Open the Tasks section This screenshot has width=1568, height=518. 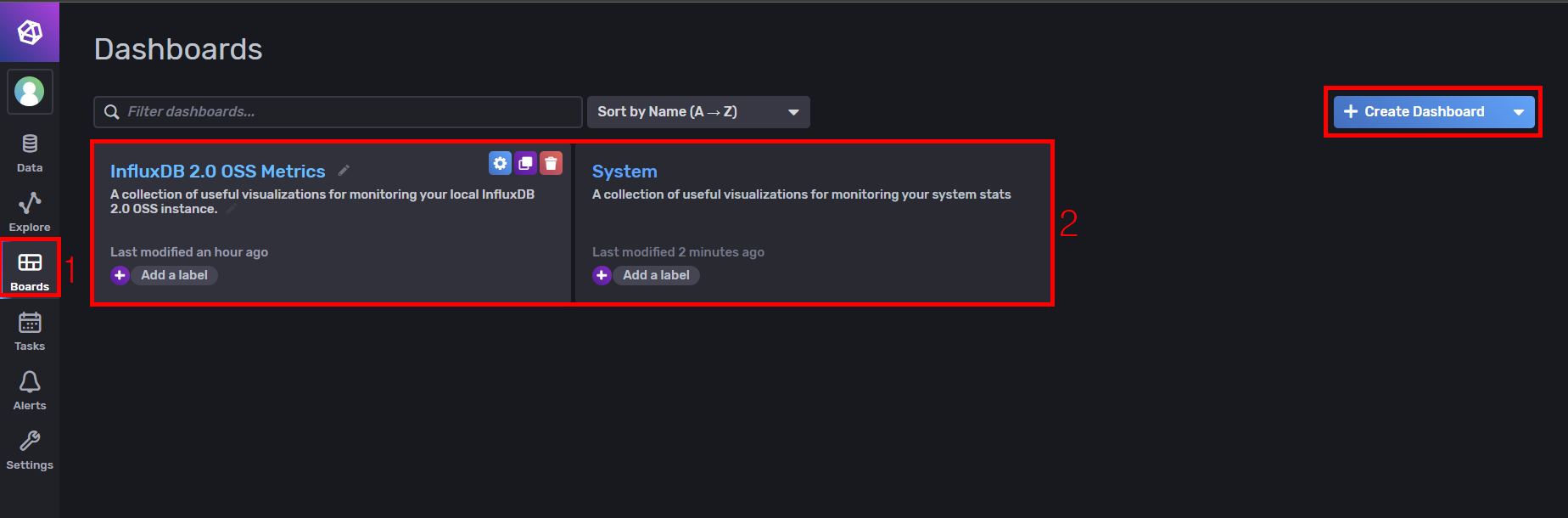(30, 332)
